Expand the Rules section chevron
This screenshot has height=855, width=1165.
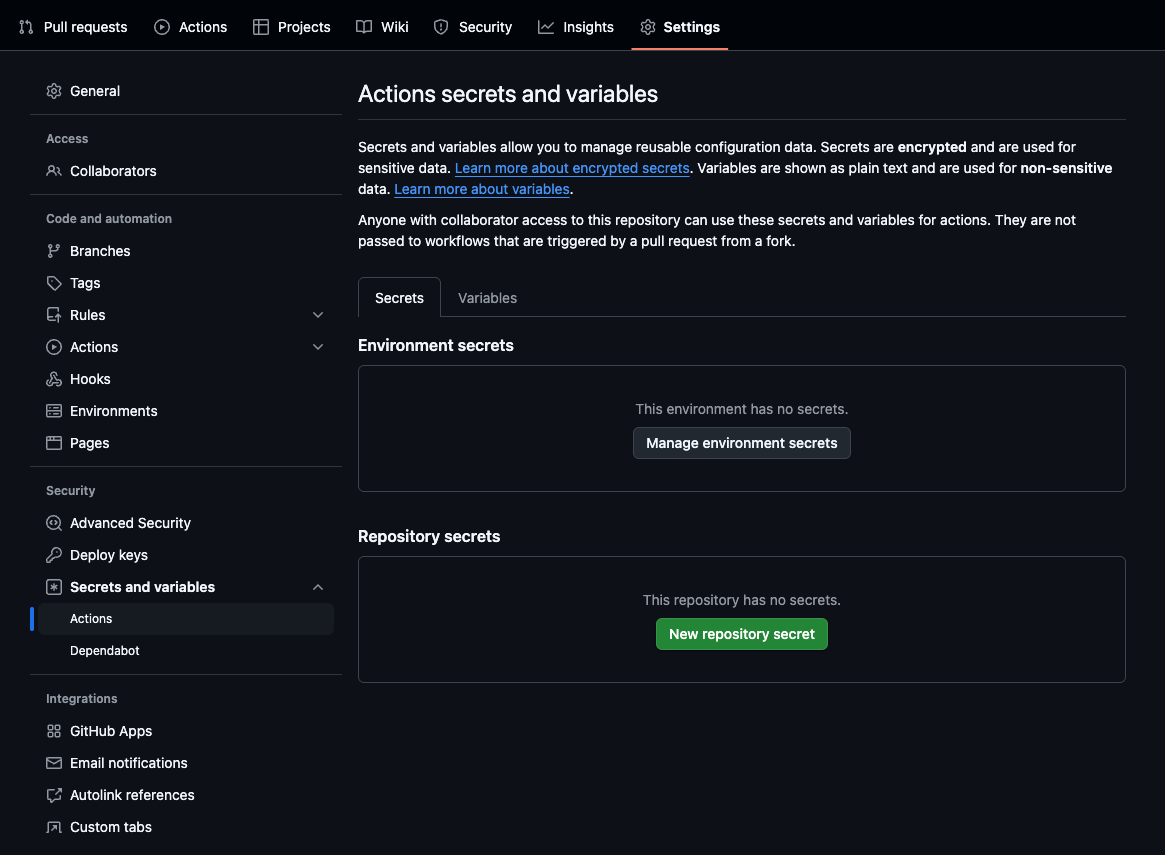(318, 315)
